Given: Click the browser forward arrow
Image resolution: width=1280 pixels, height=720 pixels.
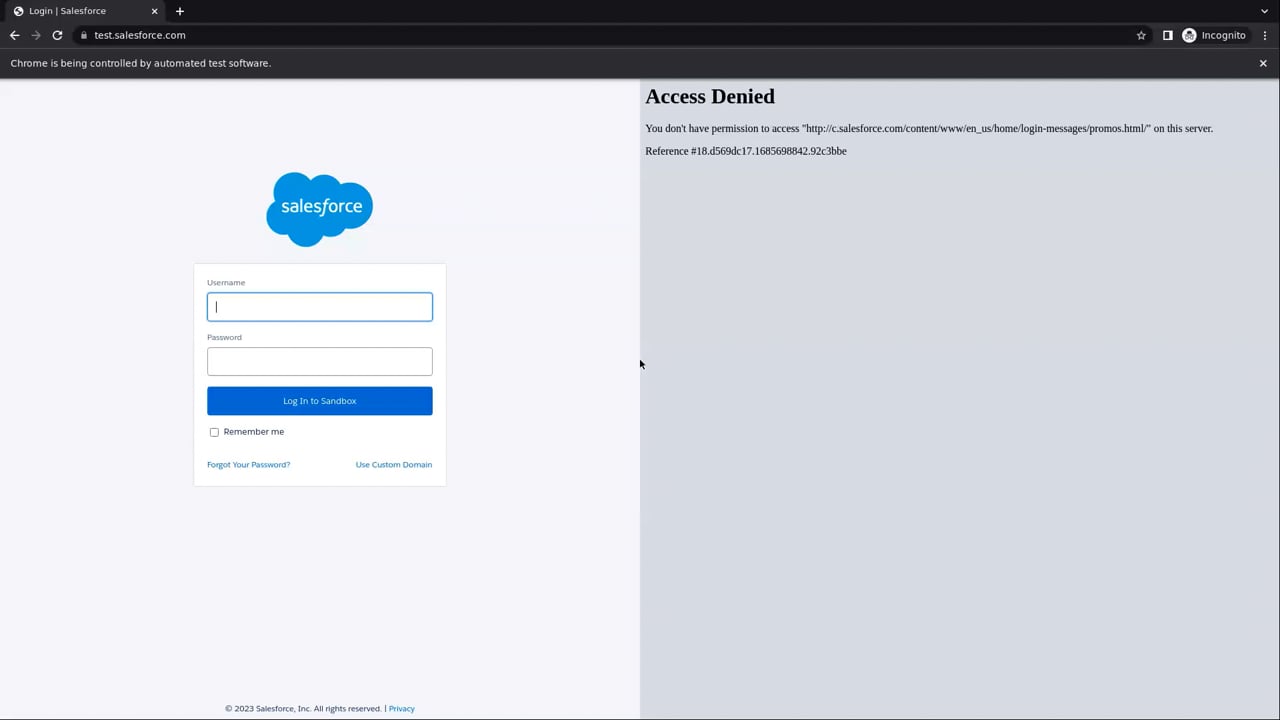Looking at the screenshot, I should 36,35.
